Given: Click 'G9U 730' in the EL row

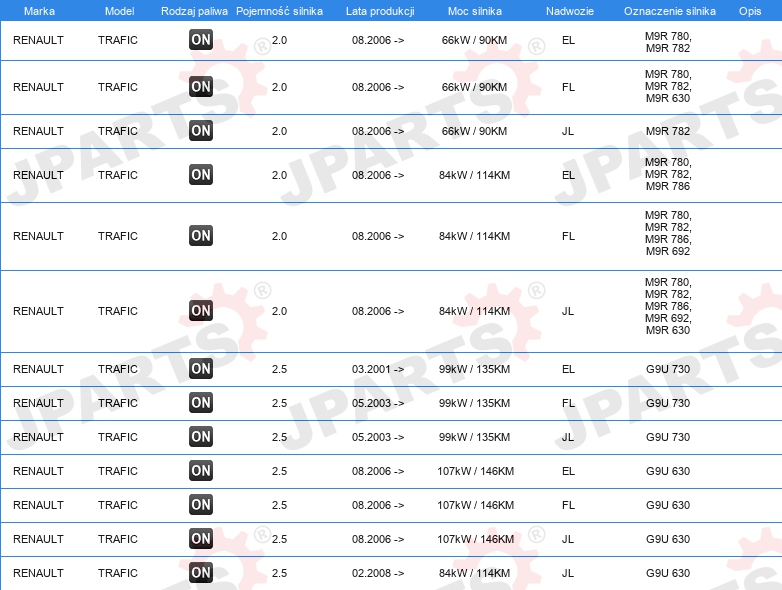Looking at the screenshot, I should click(x=668, y=369).
